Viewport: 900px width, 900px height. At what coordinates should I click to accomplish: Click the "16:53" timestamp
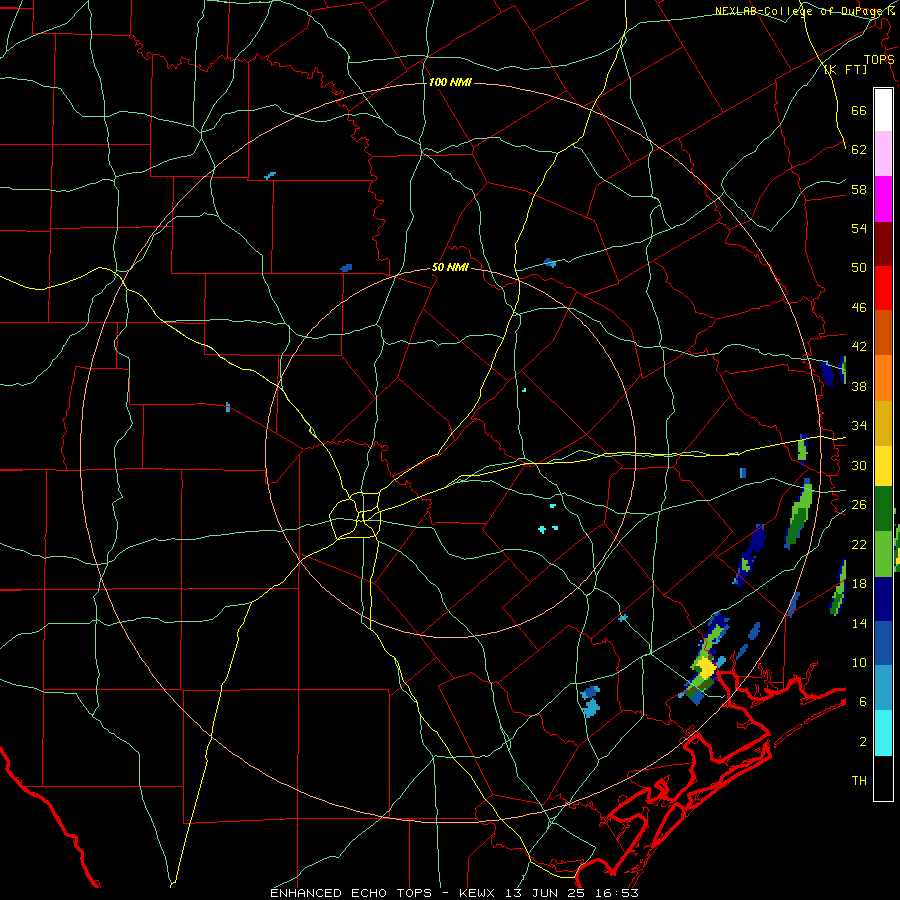pos(618,893)
